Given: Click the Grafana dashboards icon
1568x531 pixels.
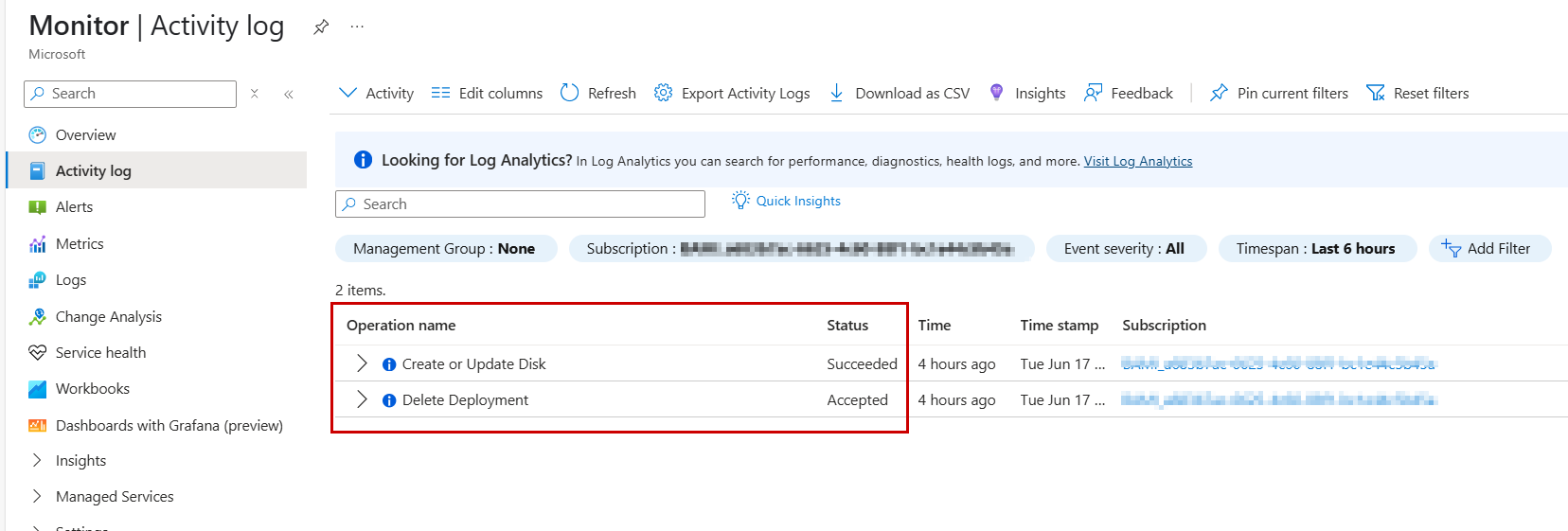Looking at the screenshot, I should click(37, 425).
